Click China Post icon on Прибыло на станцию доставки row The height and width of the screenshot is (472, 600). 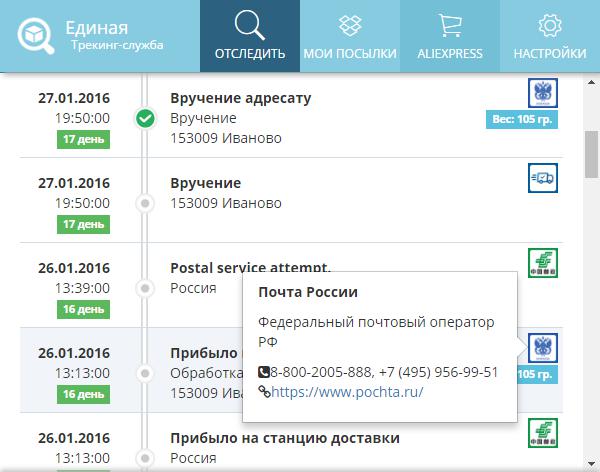pyautogui.click(x=543, y=433)
